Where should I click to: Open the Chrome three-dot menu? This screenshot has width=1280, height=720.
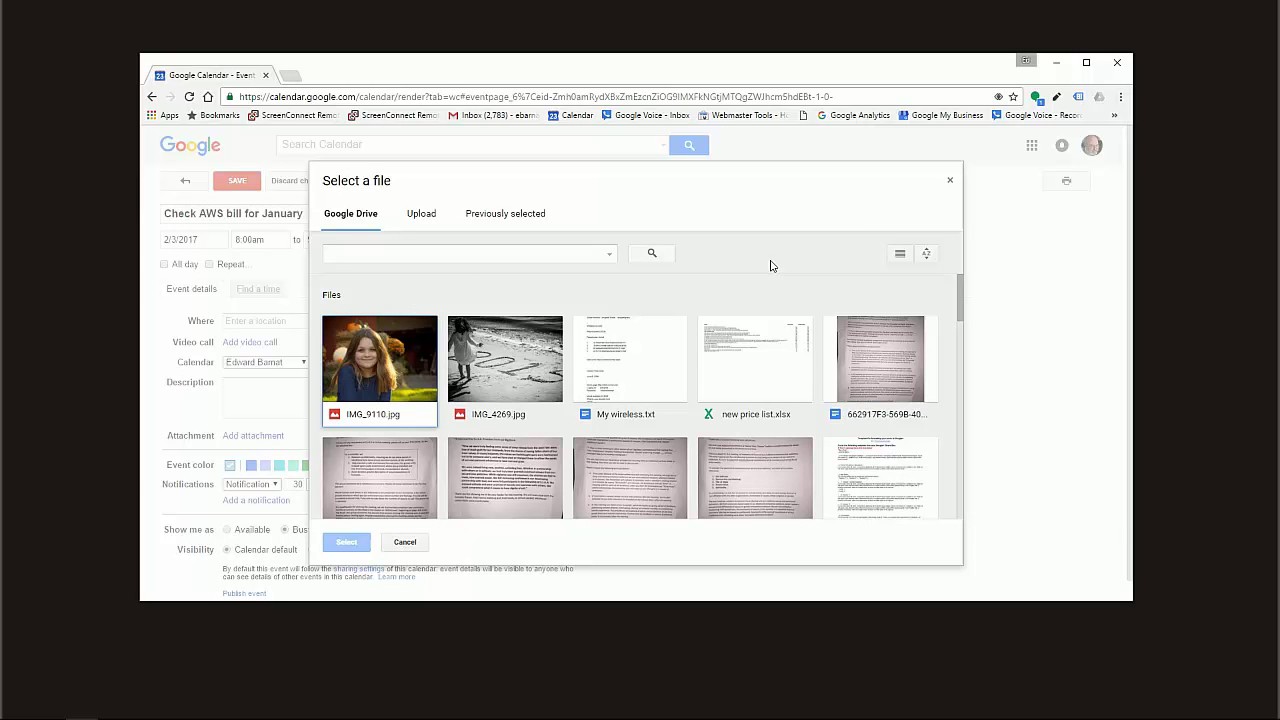coord(1120,97)
